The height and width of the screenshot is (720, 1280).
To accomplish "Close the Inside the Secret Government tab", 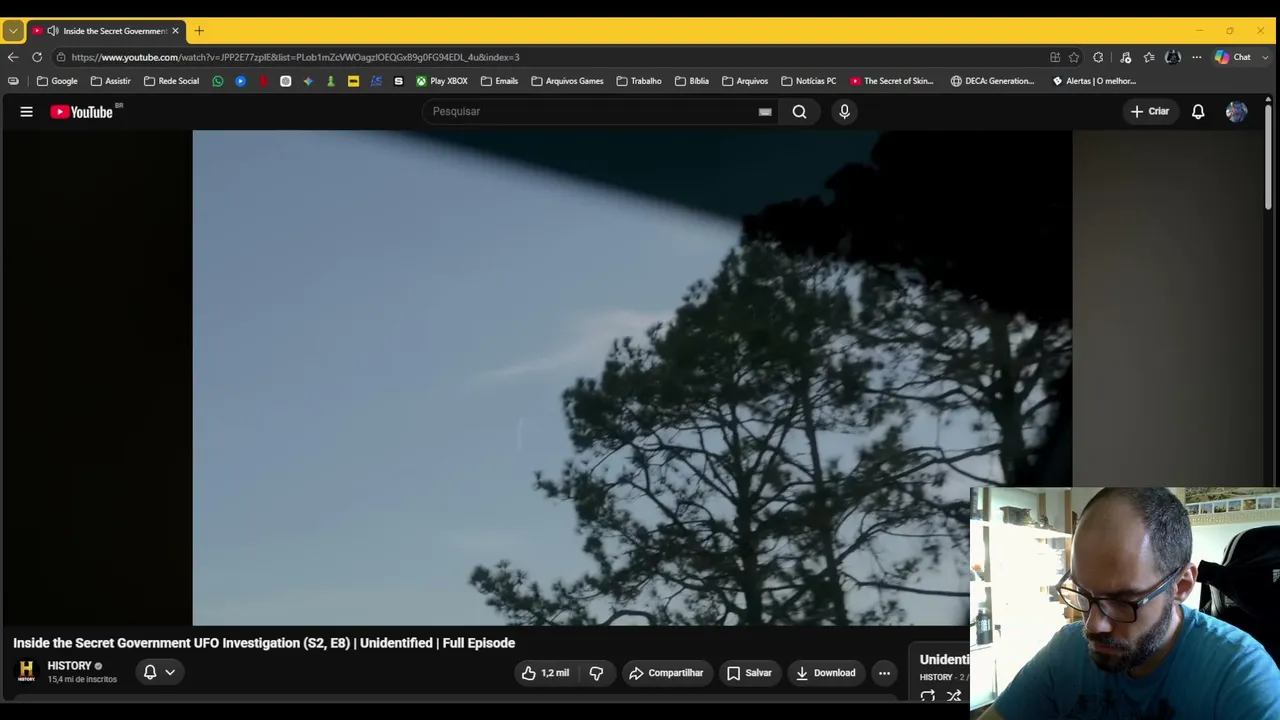I will point(175,31).
